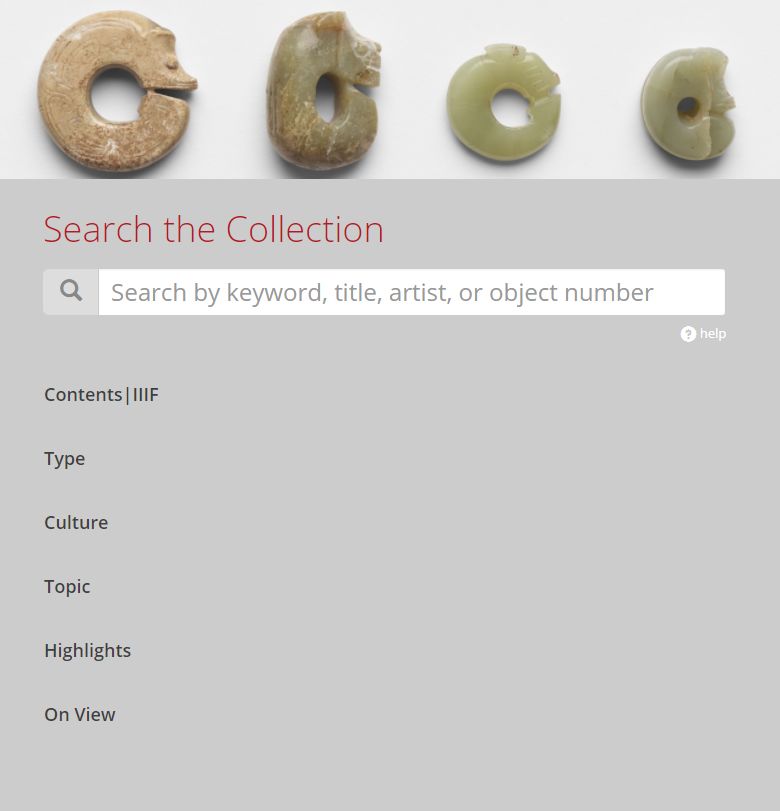This screenshot has height=811, width=780.
Task: Click the magnifying glass search icon
Action: point(71,291)
